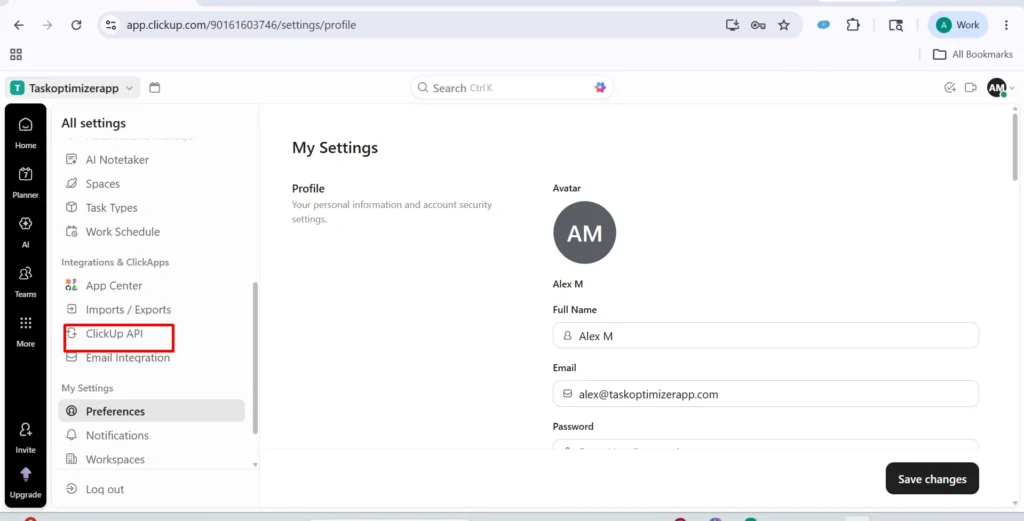The height and width of the screenshot is (521, 1024).
Task: Click the quick task check icon at top right
Action: (x=950, y=87)
